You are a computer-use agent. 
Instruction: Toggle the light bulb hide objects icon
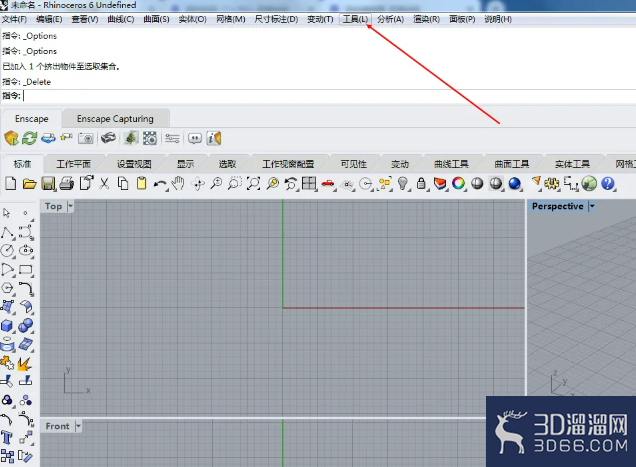click(402, 184)
